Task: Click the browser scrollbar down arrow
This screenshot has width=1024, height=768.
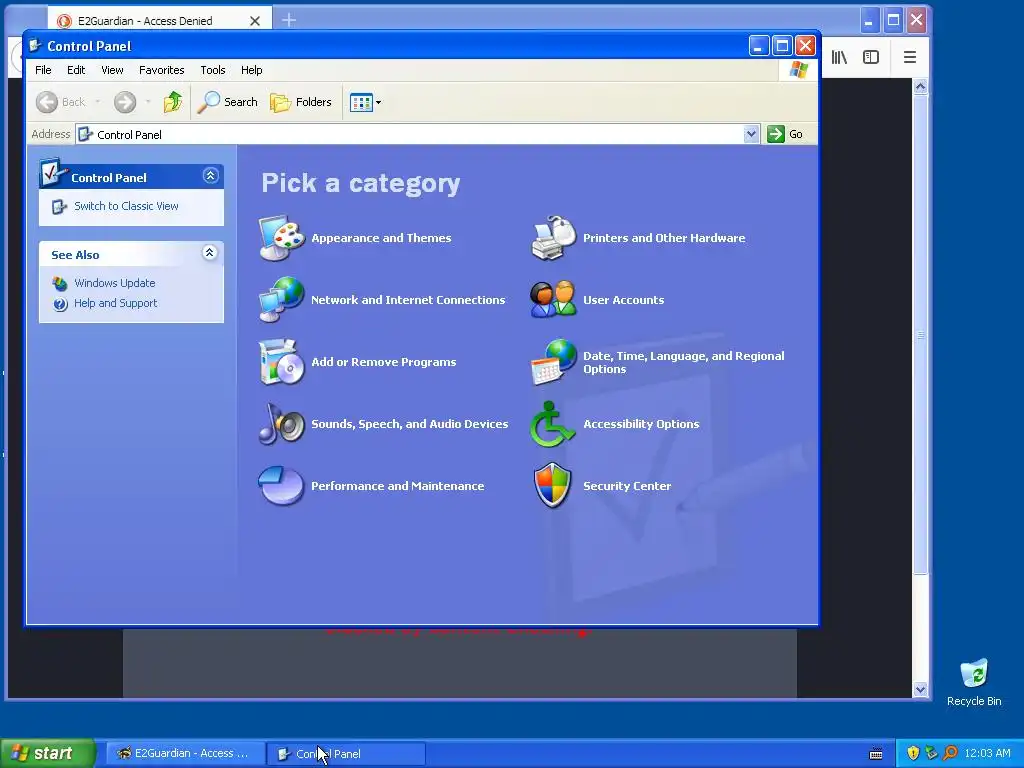Action: [x=920, y=690]
